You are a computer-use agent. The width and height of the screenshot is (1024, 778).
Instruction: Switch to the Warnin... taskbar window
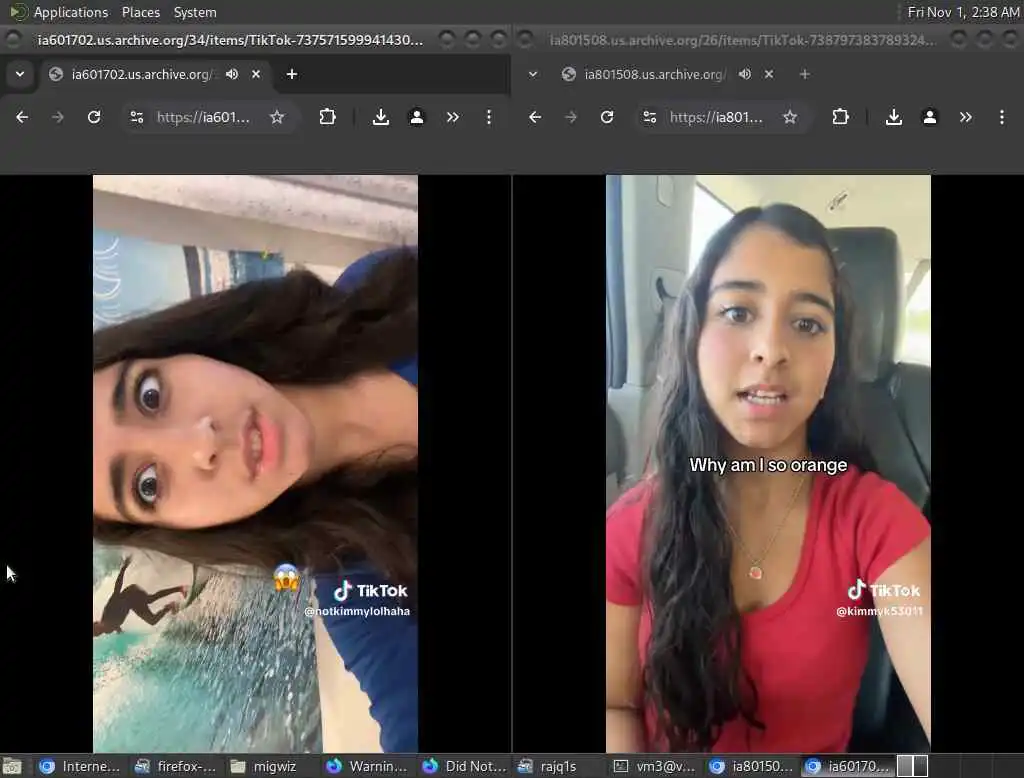click(x=366, y=766)
